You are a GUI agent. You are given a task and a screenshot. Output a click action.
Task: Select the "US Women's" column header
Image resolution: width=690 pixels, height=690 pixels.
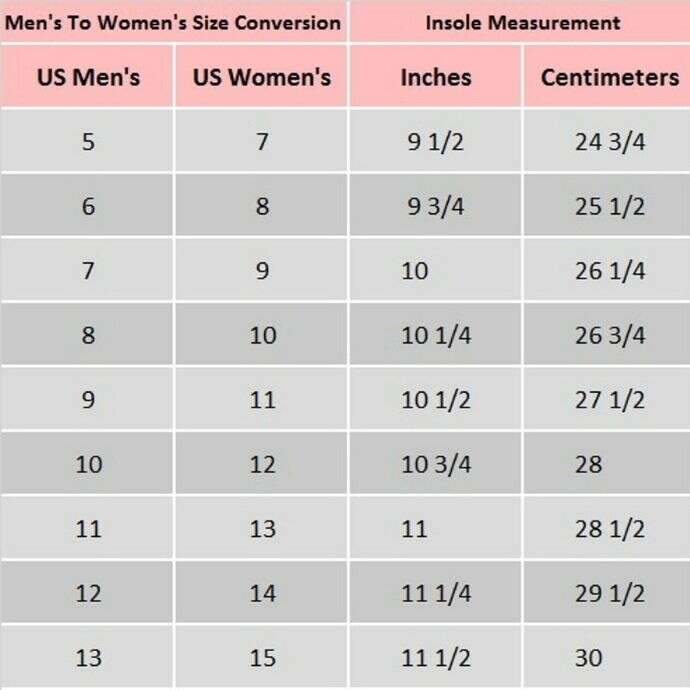tap(262, 77)
